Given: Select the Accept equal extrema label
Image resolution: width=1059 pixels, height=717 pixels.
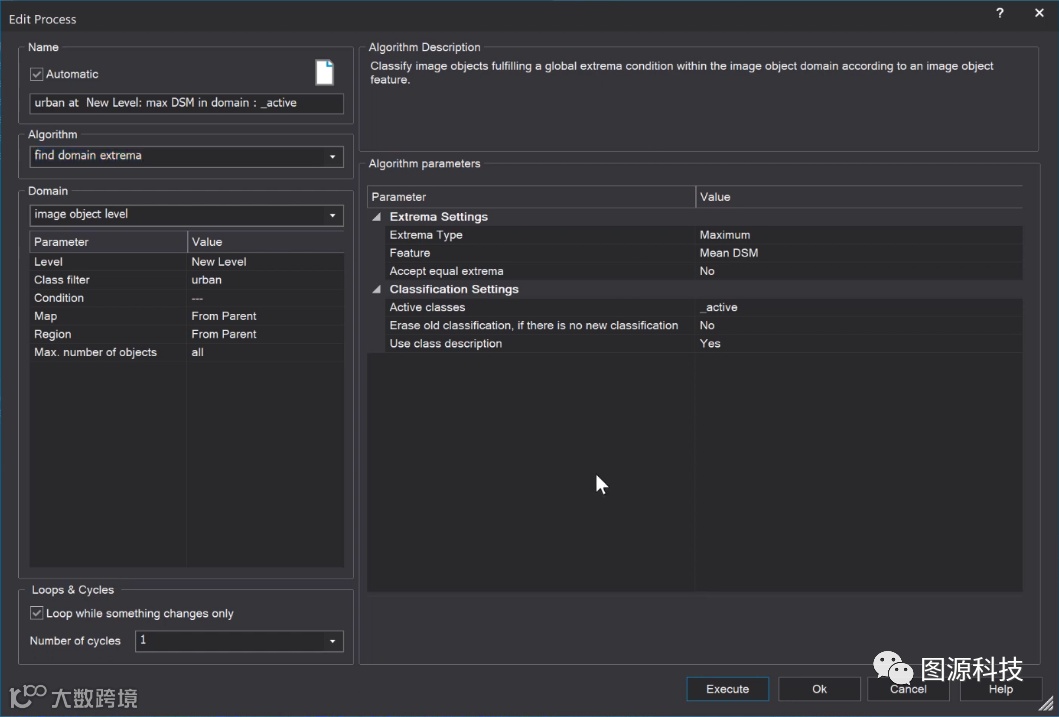Looking at the screenshot, I should point(446,271).
